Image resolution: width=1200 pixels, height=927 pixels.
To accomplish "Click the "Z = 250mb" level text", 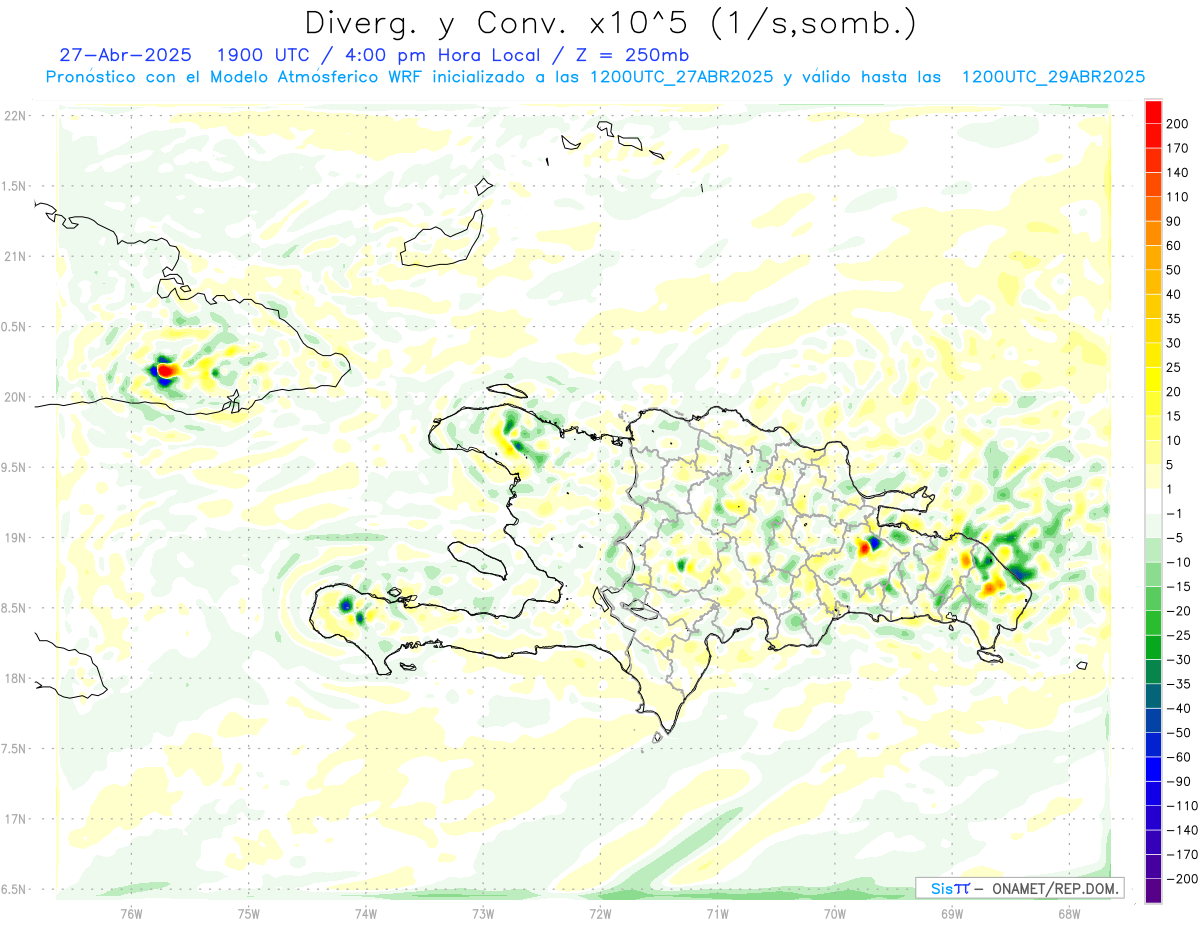I will [632, 55].
